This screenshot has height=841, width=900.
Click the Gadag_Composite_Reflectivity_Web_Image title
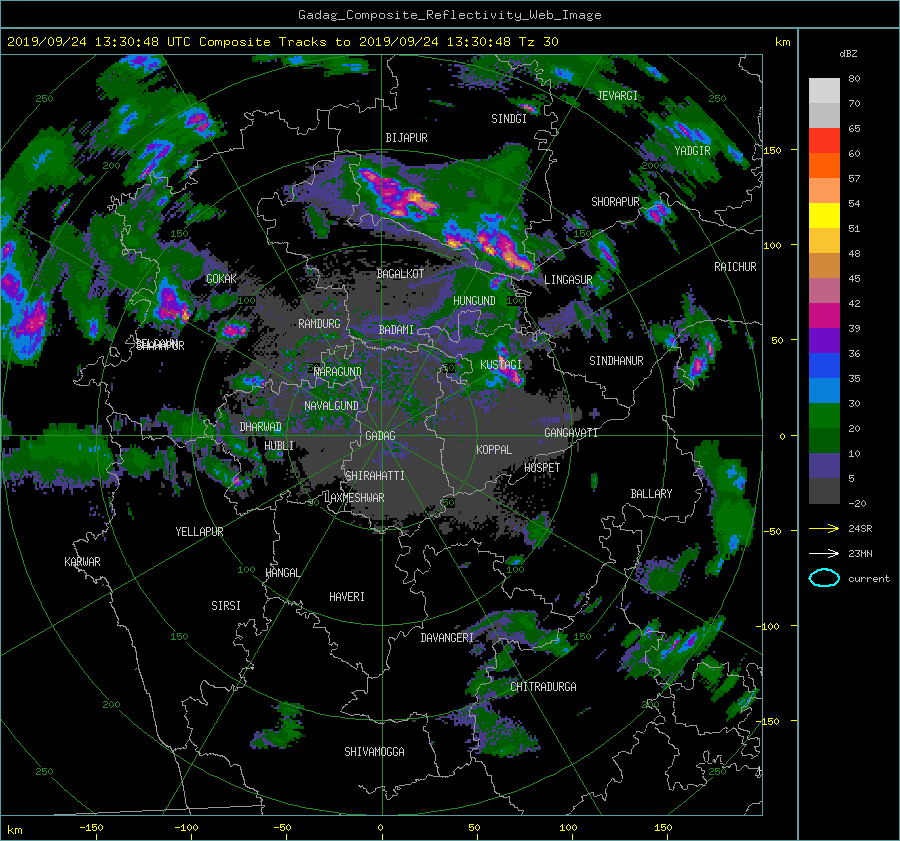[449, 15]
